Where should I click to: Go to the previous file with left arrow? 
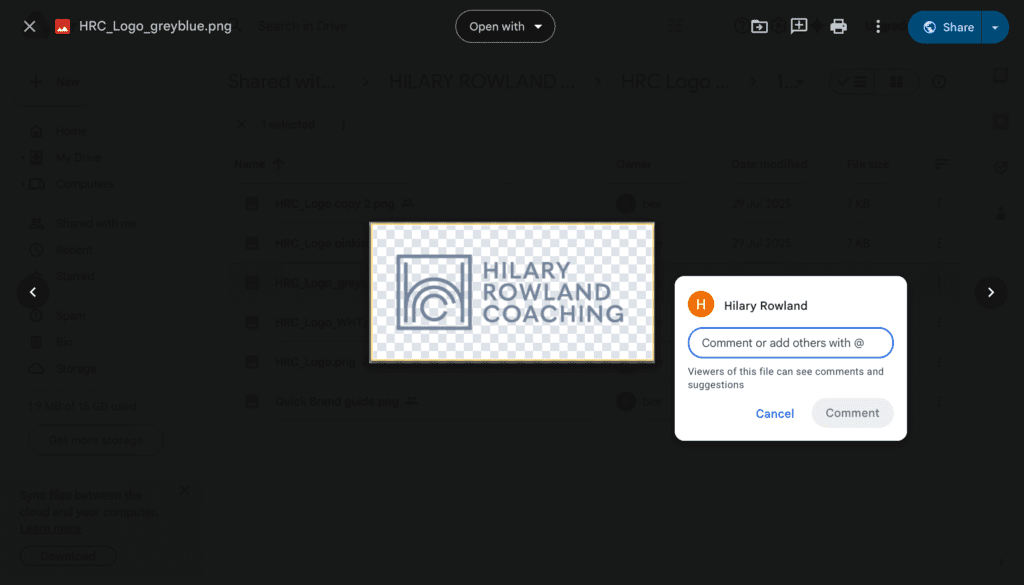(33, 292)
